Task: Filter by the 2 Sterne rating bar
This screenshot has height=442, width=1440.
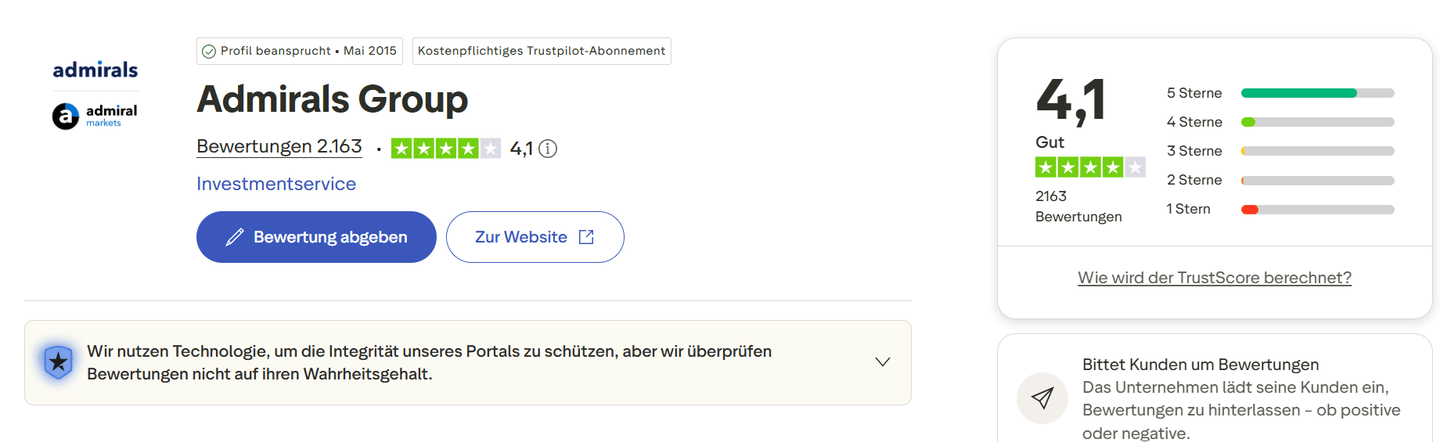Action: tap(1317, 181)
